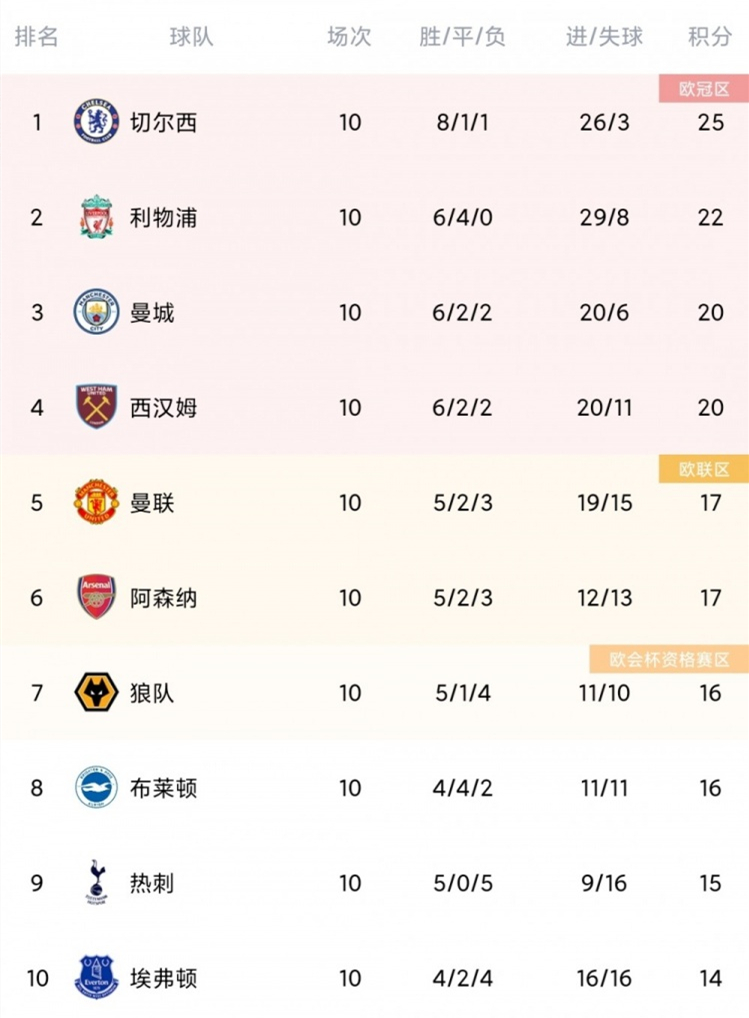Tap the 胜/平/负 column header

pos(462,37)
